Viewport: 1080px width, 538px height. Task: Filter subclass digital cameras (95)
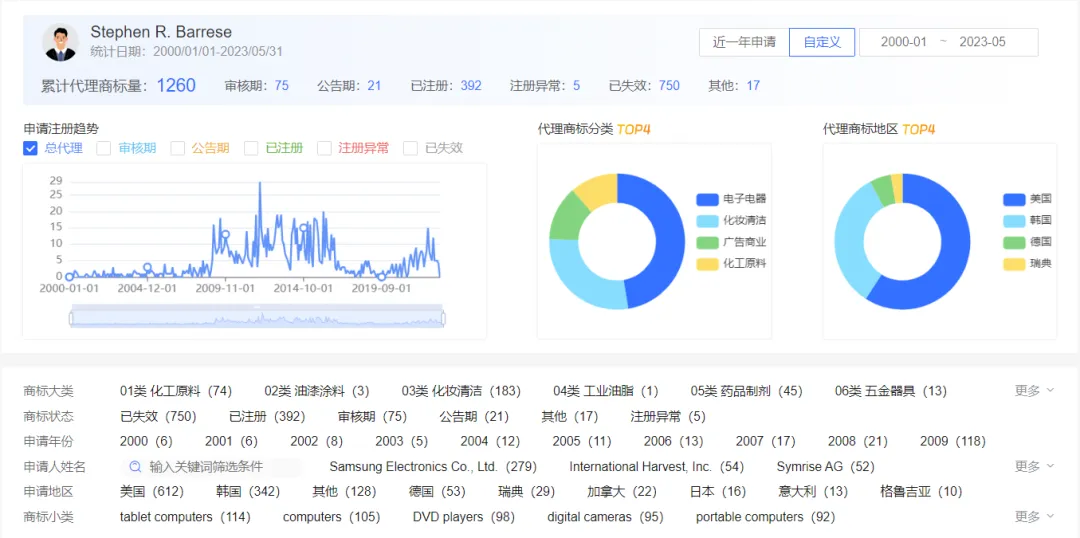[605, 516]
